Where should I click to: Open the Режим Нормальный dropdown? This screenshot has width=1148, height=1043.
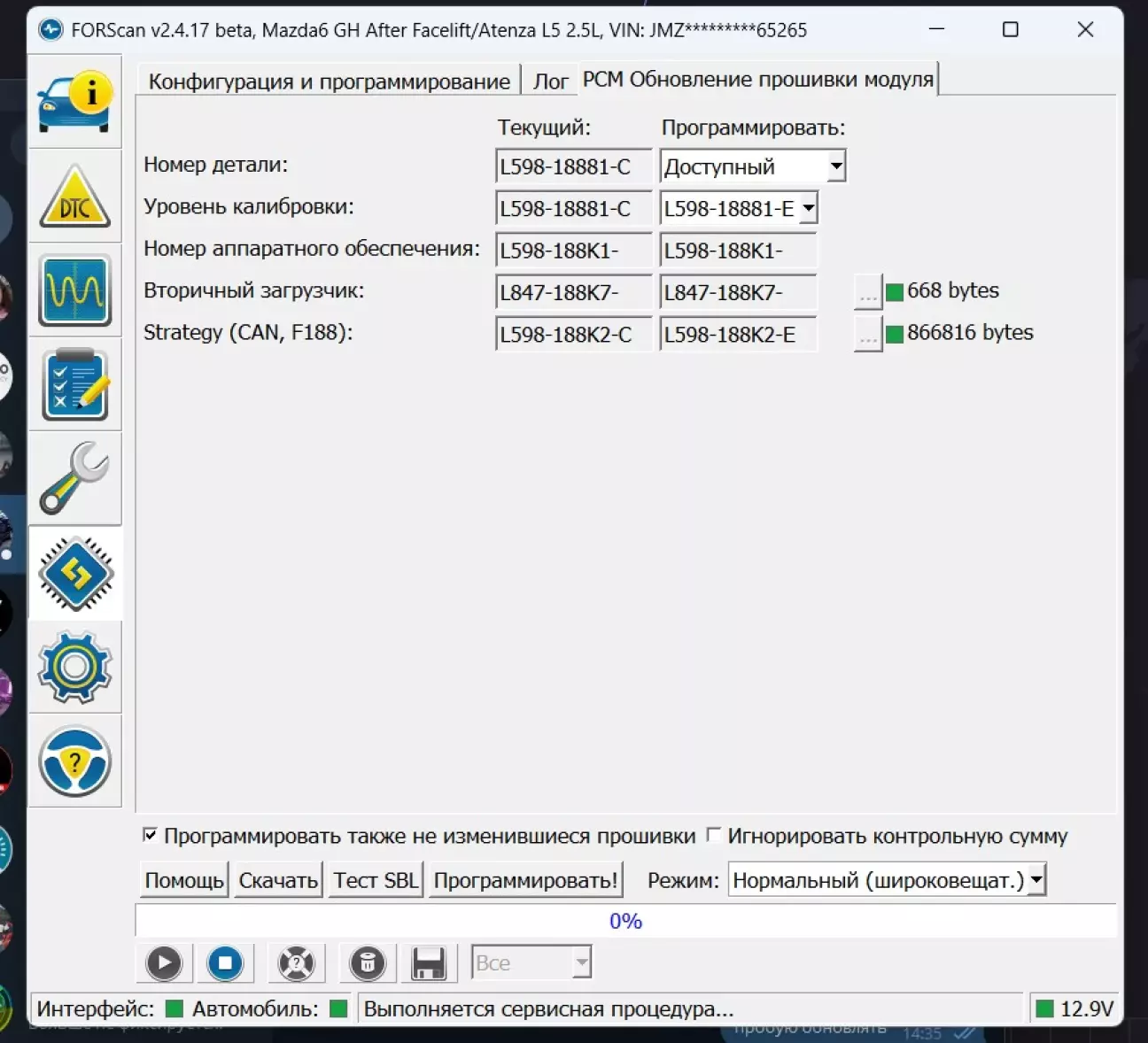tap(887, 880)
